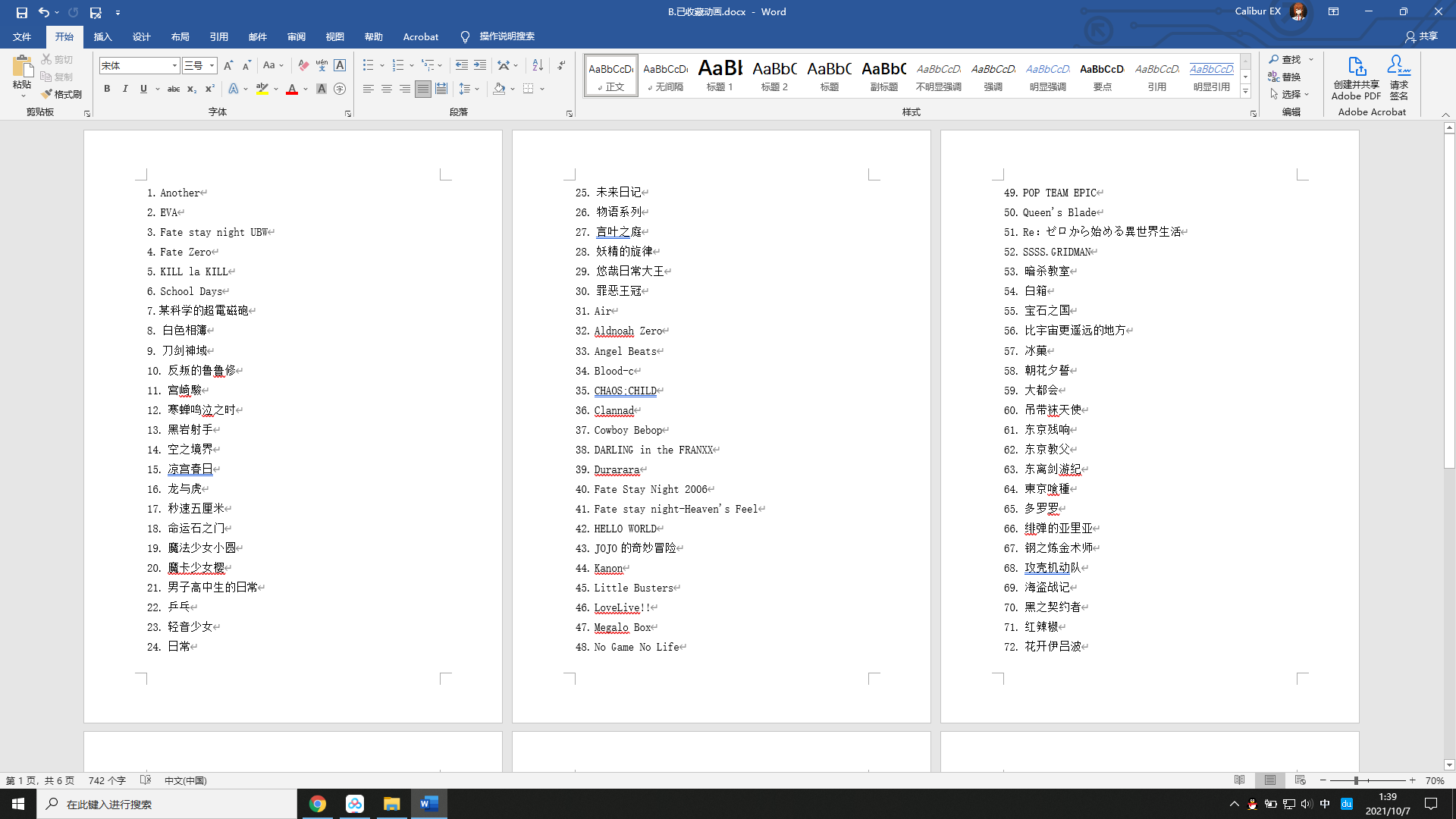Toggle Italic formatting
Image resolution: width=1456 pixels, height=819 pixels.
(x=125, y=89)
